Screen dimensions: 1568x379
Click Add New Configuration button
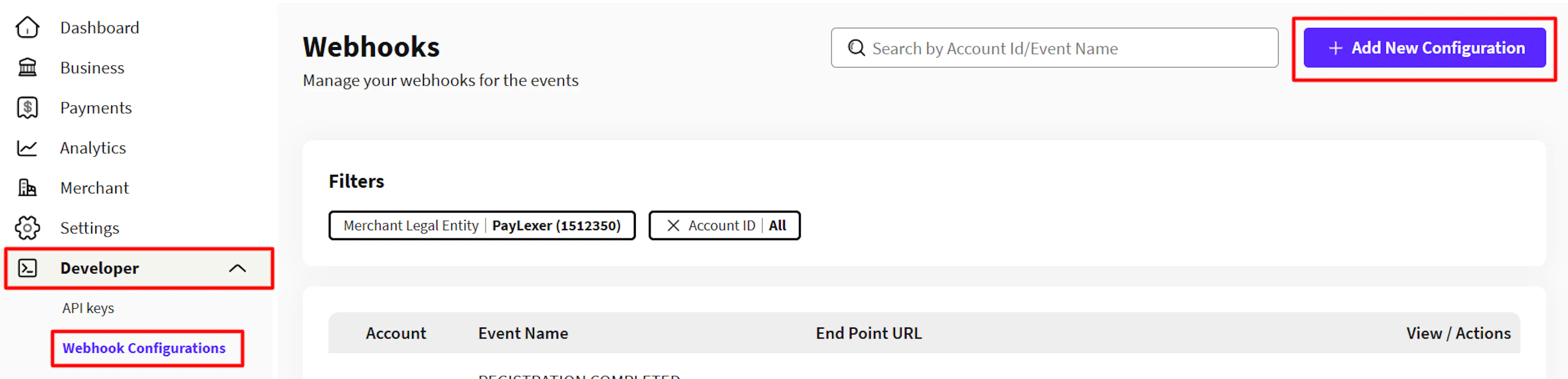pyautogui.click(x=1424, y=48)
